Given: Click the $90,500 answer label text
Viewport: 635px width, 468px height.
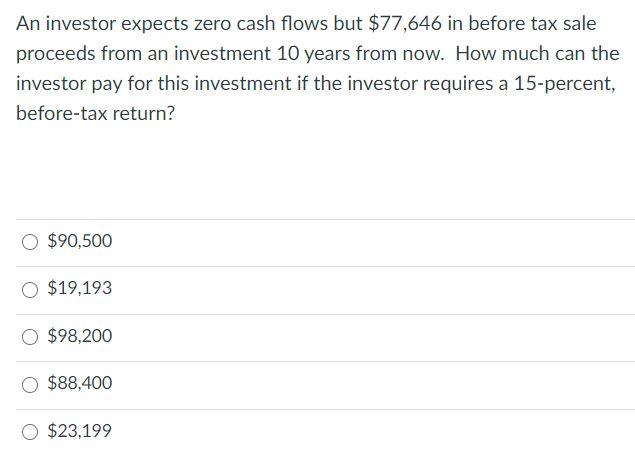Looking at the screenshot, I should [80, 241].
